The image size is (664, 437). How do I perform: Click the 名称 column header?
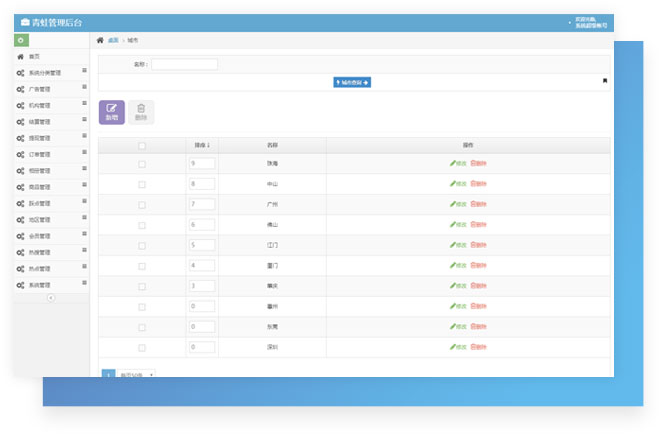(272, 145)
